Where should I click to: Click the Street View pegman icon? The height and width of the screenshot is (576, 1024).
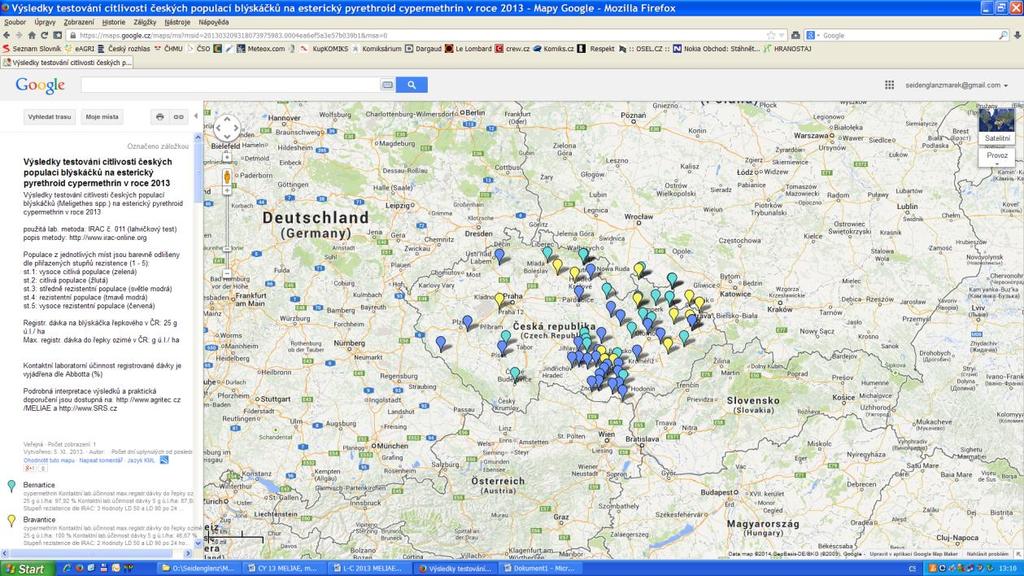pyautogui.click(x=227, y=176)
